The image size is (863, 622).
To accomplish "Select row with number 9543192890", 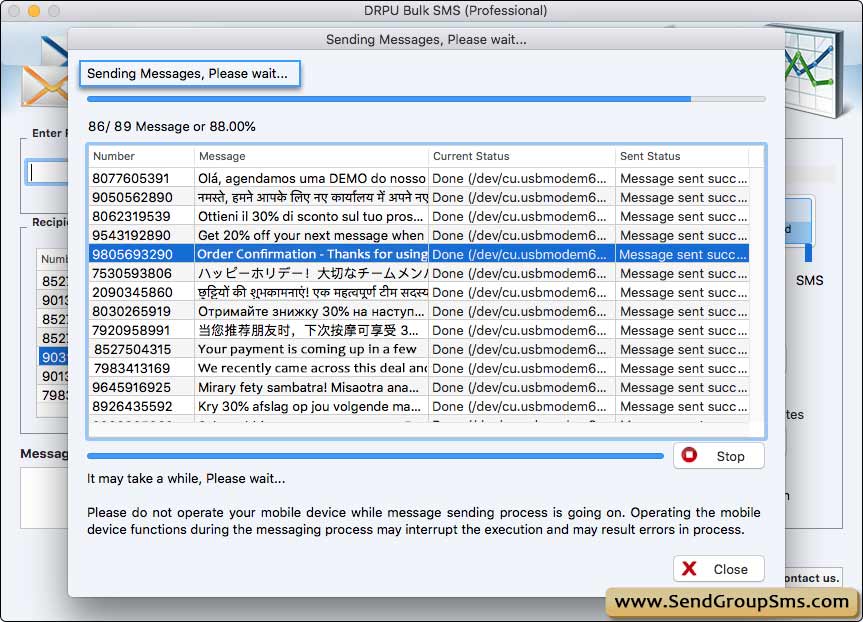I will tap(419, 235).
